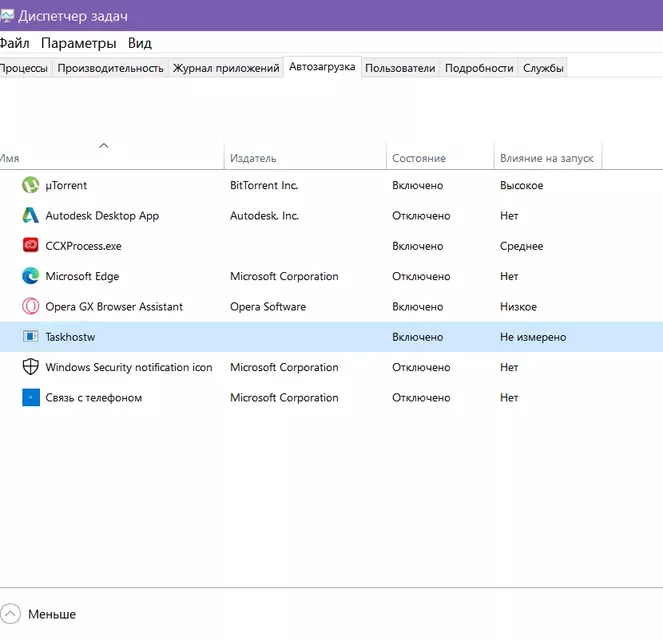Sort by the Состояние column header
The image size is (663, 640).
coord(440,158)
